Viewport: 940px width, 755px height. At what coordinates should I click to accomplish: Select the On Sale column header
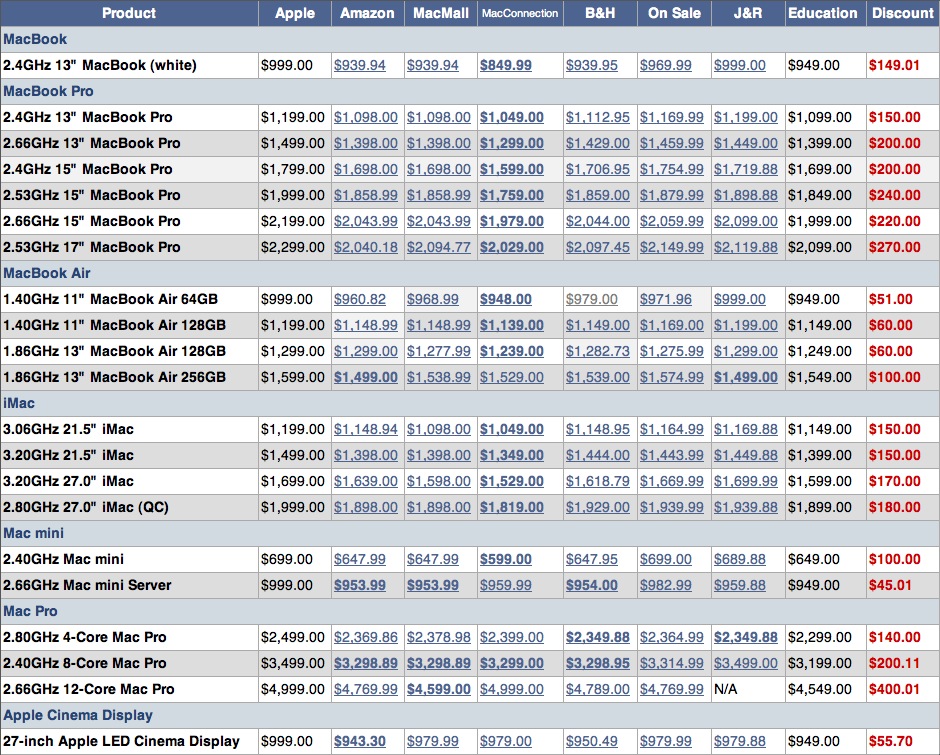click(x=674, y=13)
